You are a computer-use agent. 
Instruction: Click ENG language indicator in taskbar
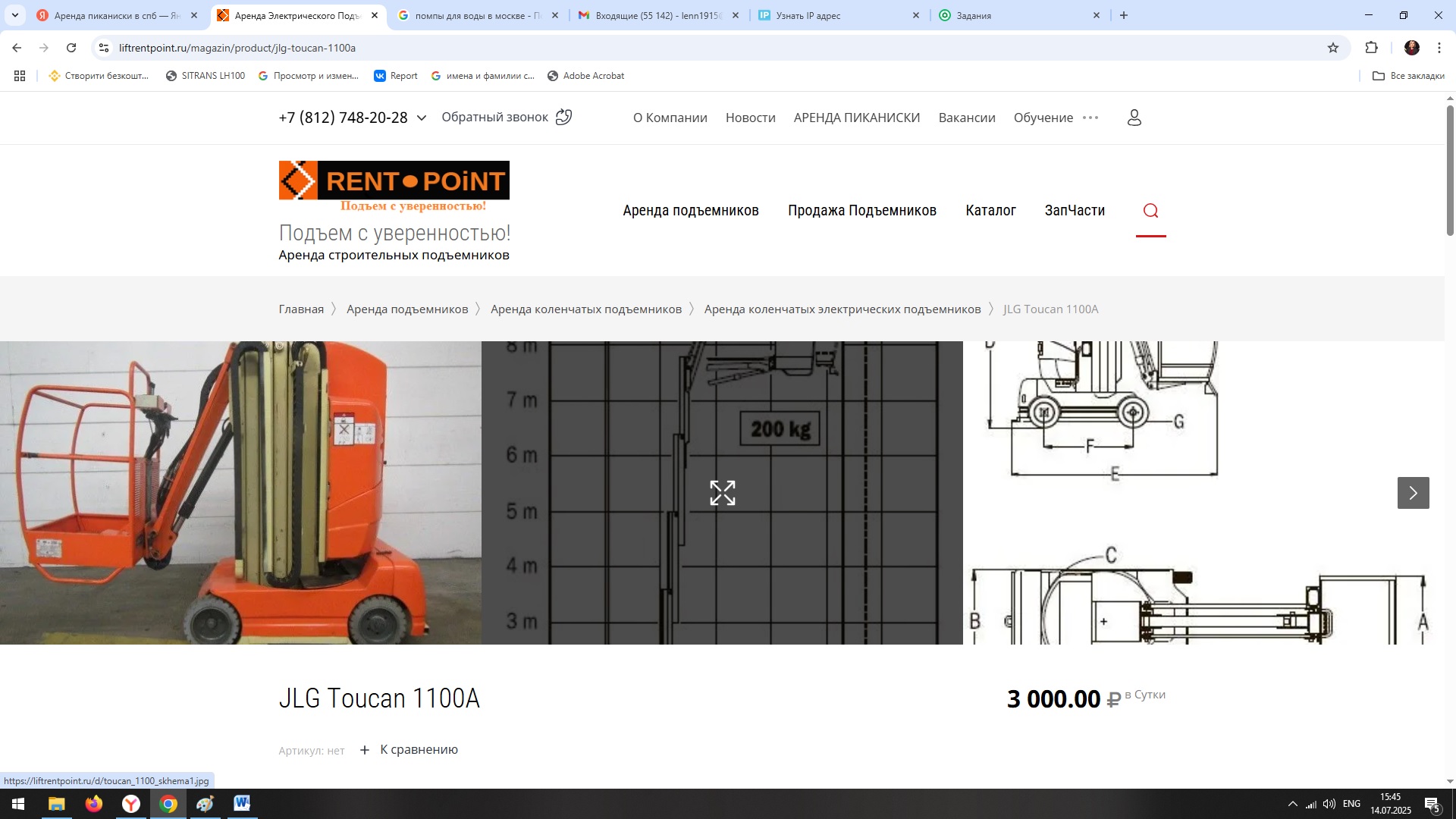[x=1351, y=804]
